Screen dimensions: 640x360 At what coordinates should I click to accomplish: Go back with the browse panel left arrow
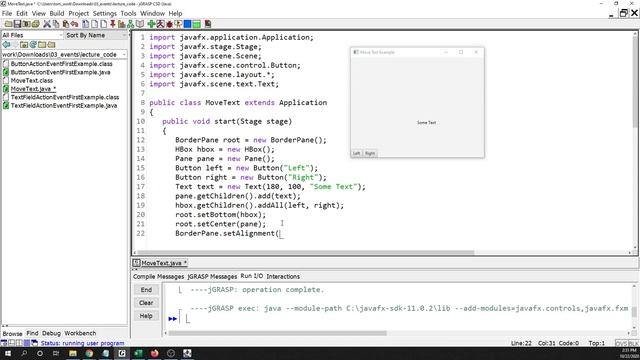click(x=6, y=44)
